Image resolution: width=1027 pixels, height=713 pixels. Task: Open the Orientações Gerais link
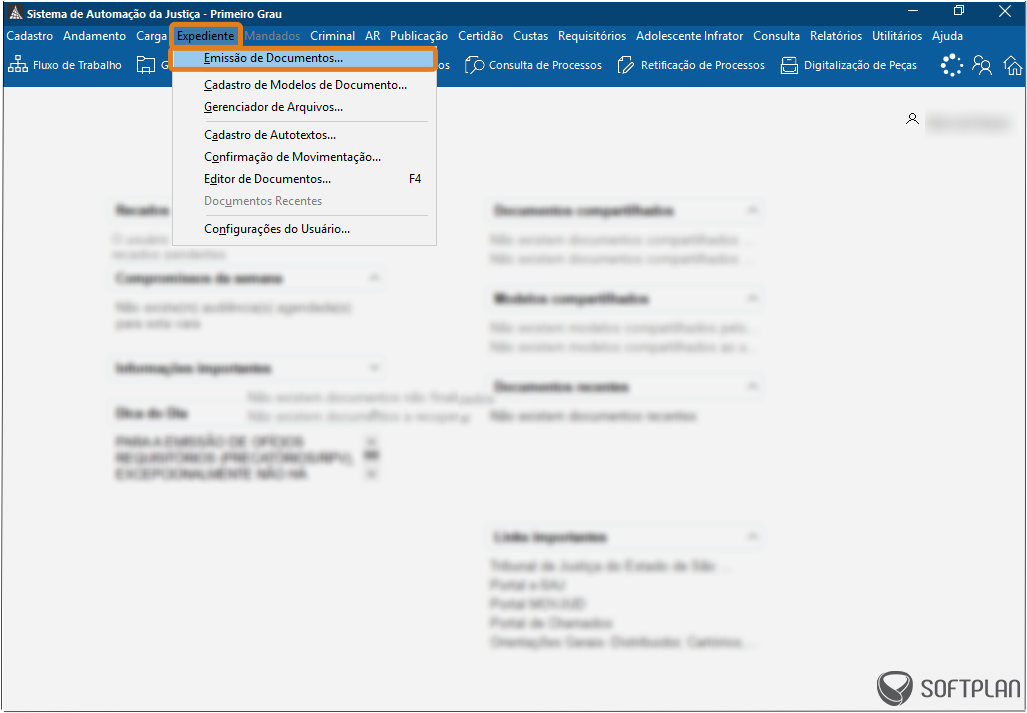[622, 642]
